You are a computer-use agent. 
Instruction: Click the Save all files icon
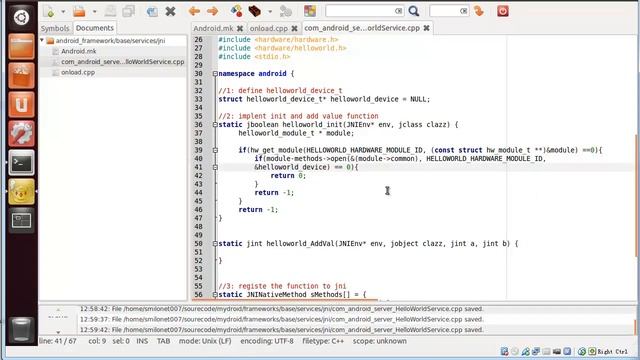click(x=129, y=11)
